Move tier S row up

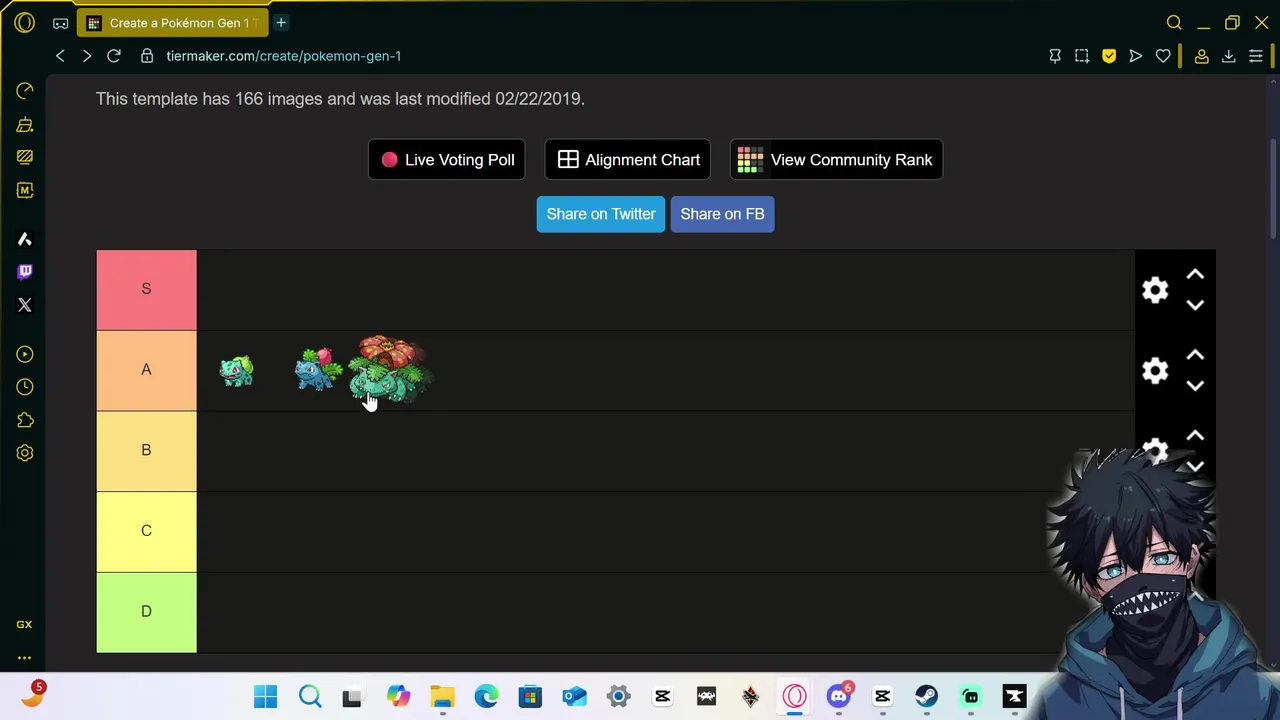point(1195,274)
